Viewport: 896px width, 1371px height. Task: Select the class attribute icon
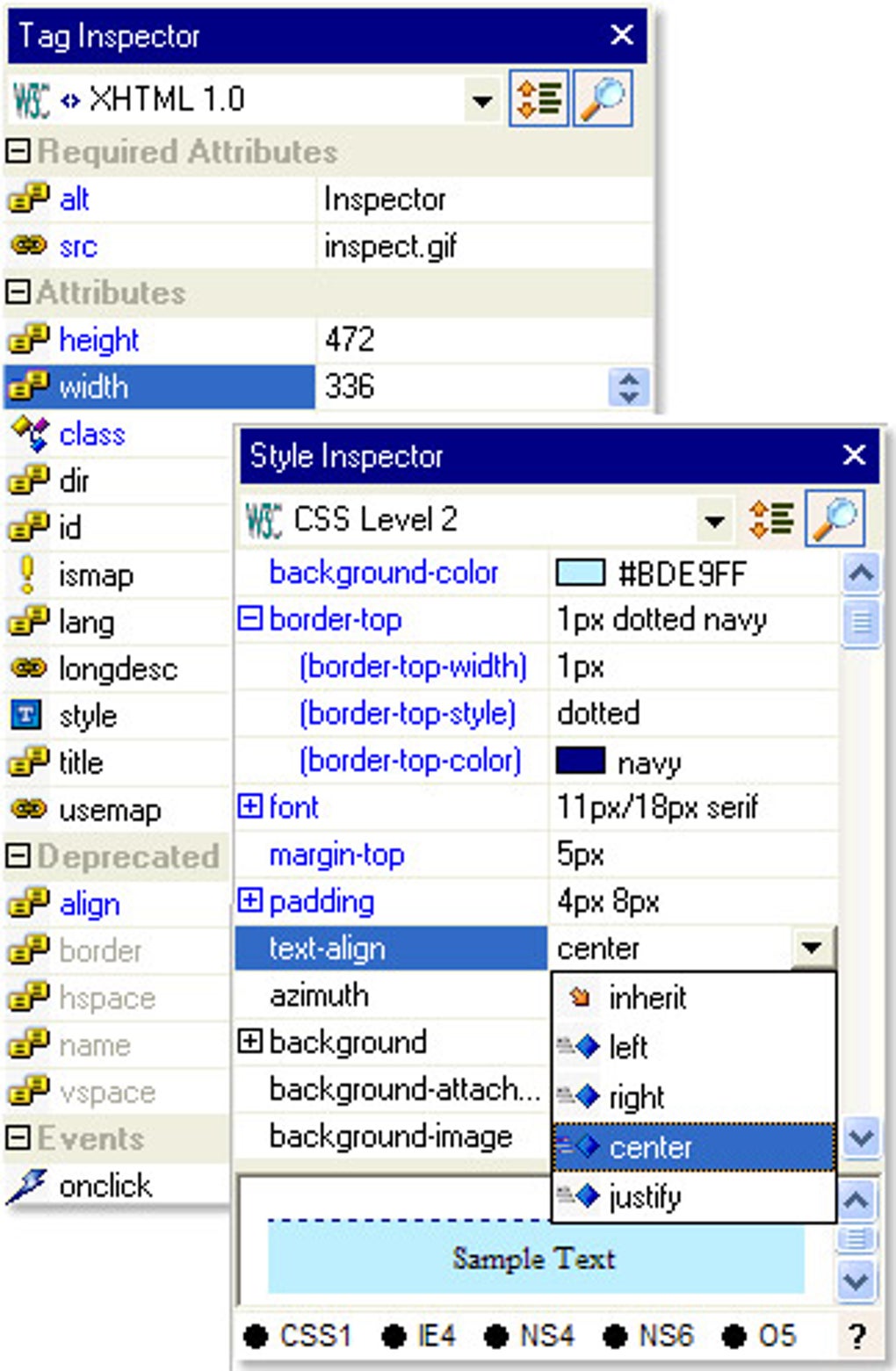pos(29,434)
